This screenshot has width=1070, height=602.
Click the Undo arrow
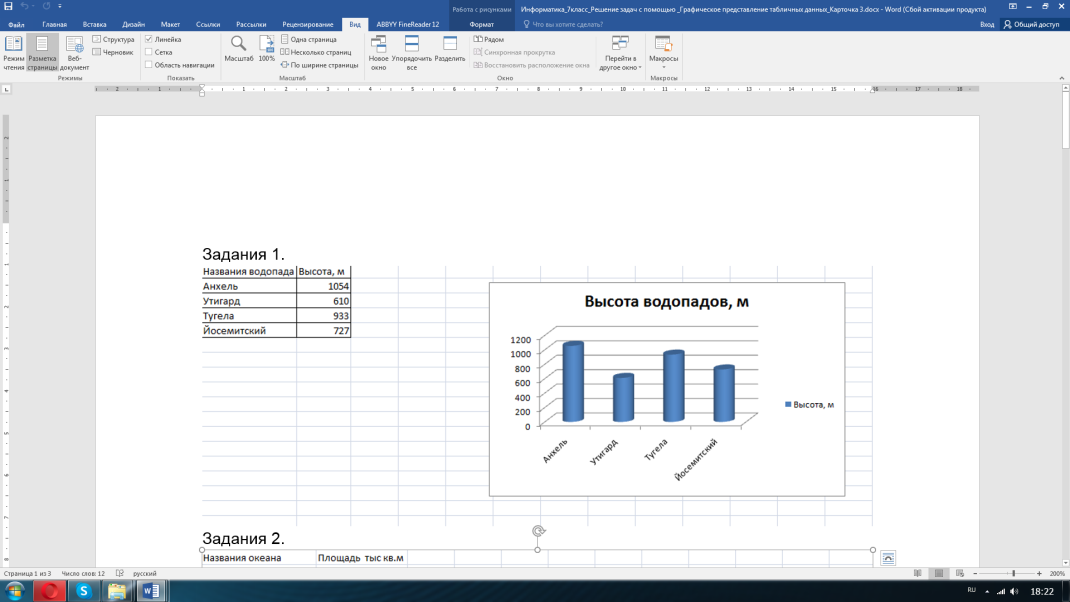(x=25, y=6)
